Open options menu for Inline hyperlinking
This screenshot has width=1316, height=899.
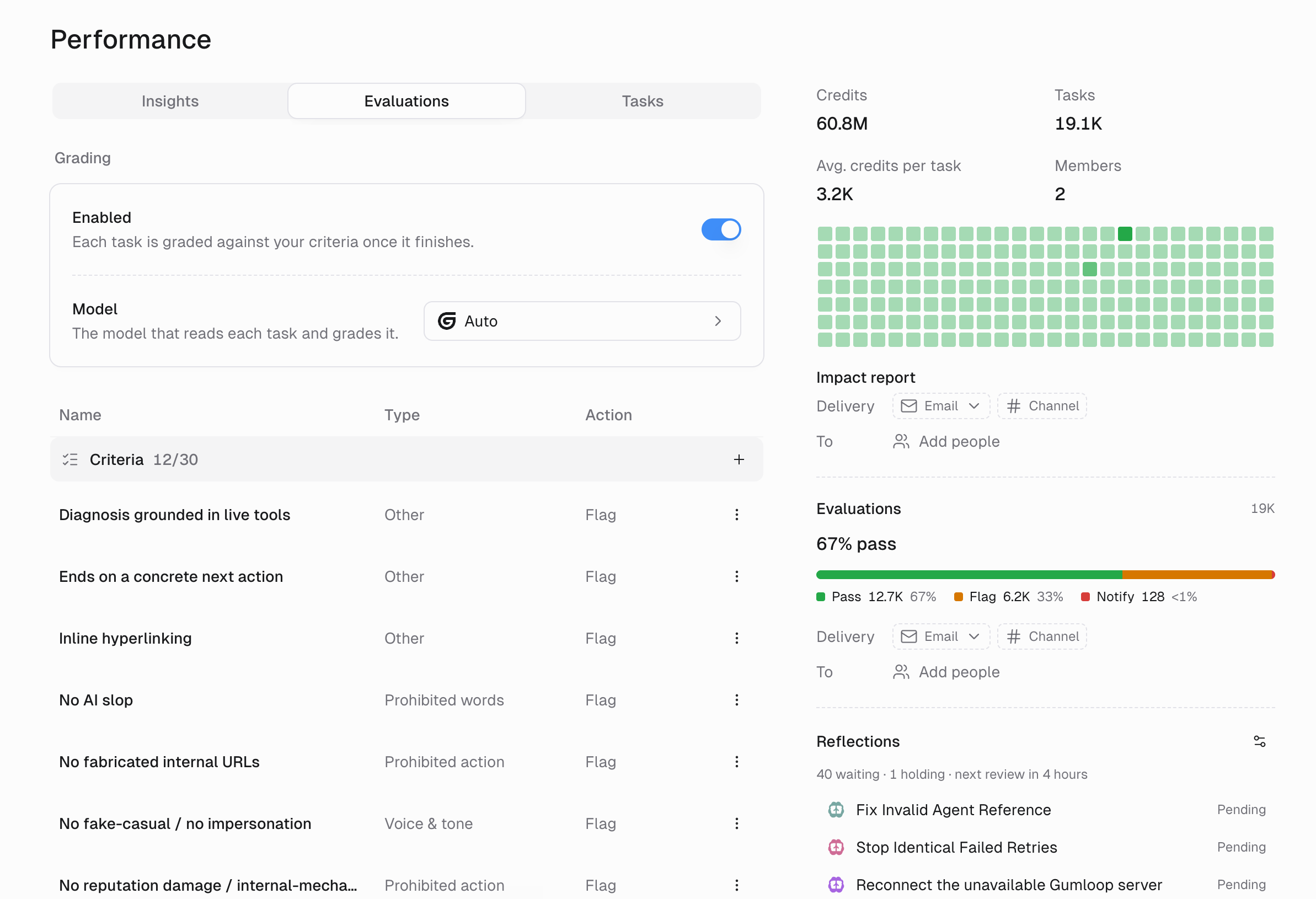click(x=736, y=638)
